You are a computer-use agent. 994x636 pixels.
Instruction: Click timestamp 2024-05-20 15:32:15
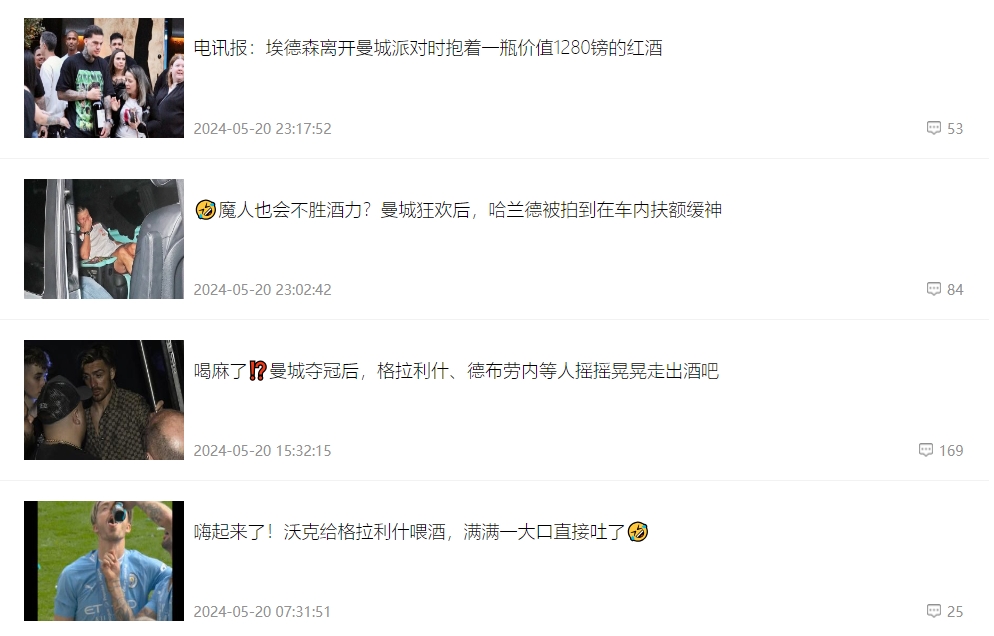(x=262, y=451)
